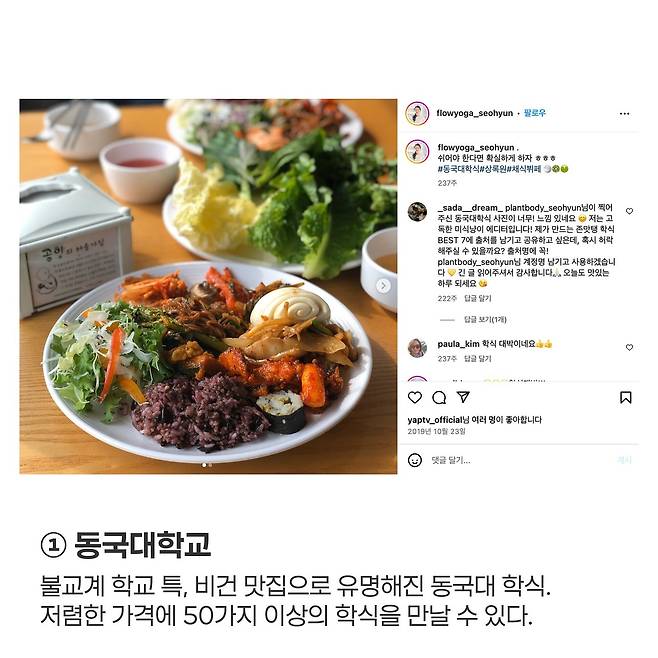Viewport: 658px width, 658px height.
Task: Like the paula_kim comment
Action: 629,347
